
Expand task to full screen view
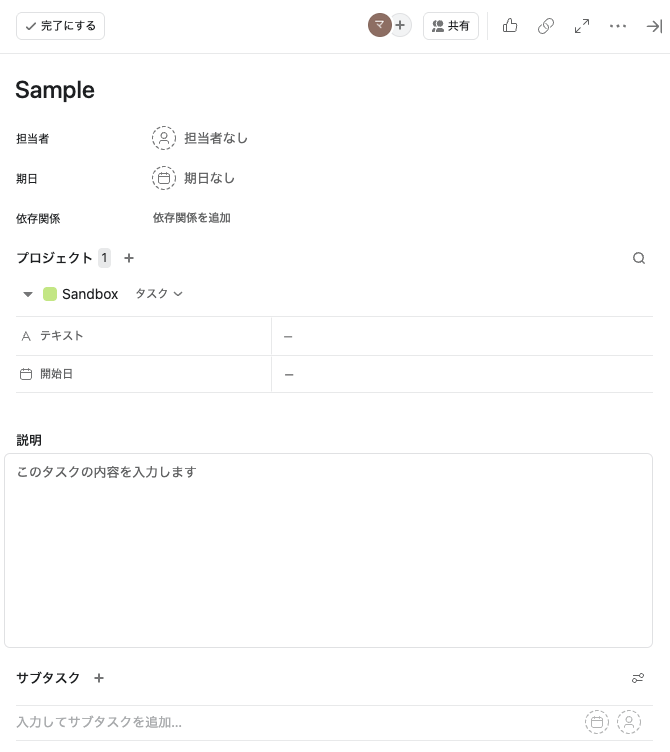pyautogui.click(x=582, y=26)
